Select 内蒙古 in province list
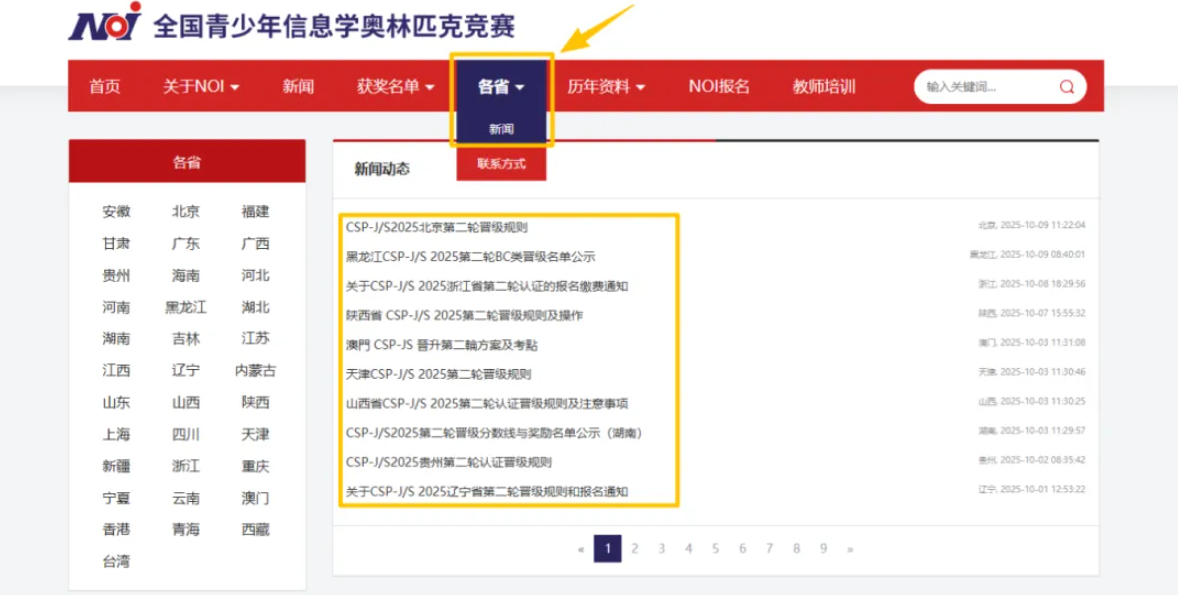The image size is (1178, 595). (255, 371)
